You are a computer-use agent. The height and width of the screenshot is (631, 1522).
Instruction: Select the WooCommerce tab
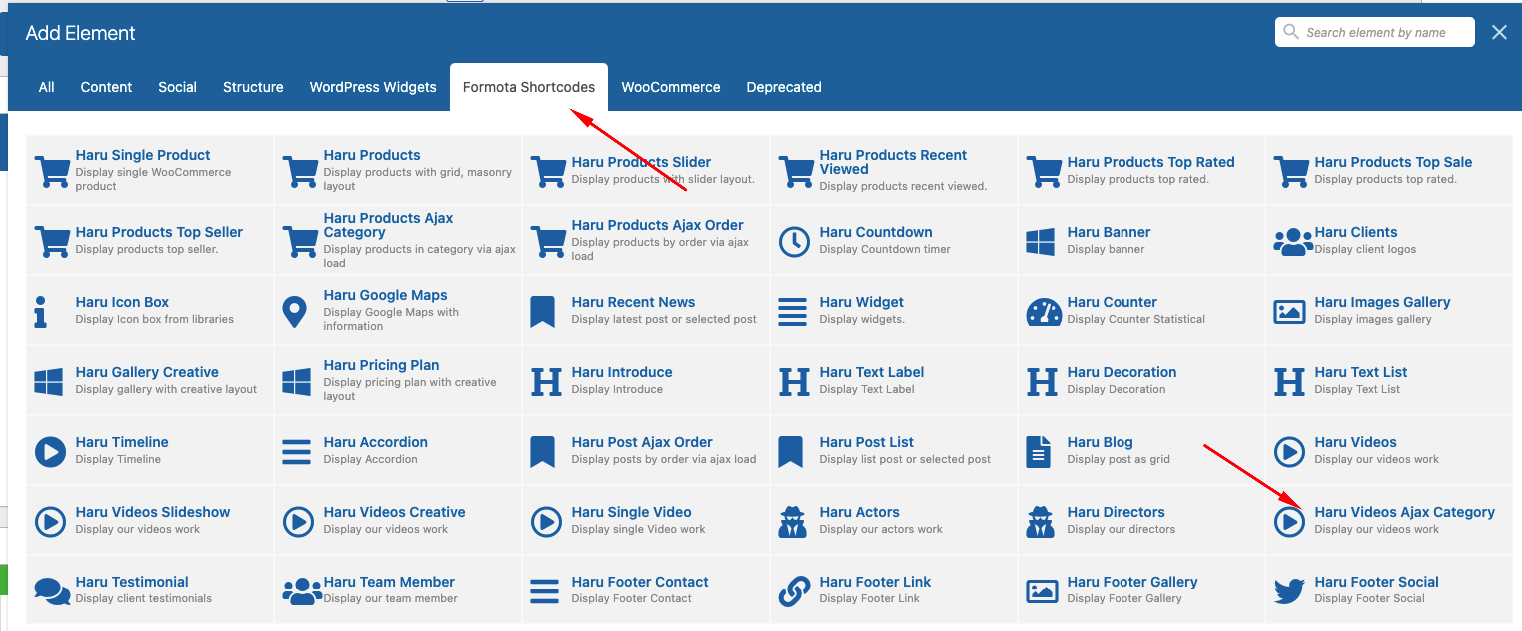coord(671,87)
